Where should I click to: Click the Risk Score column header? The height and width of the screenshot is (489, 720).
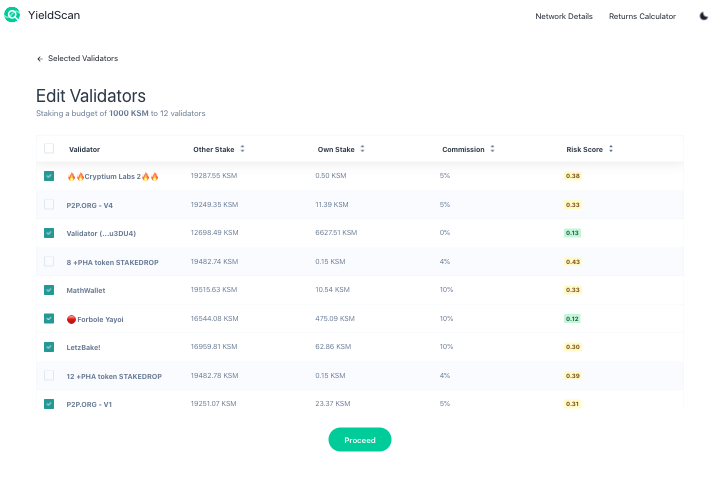point(584,149)
